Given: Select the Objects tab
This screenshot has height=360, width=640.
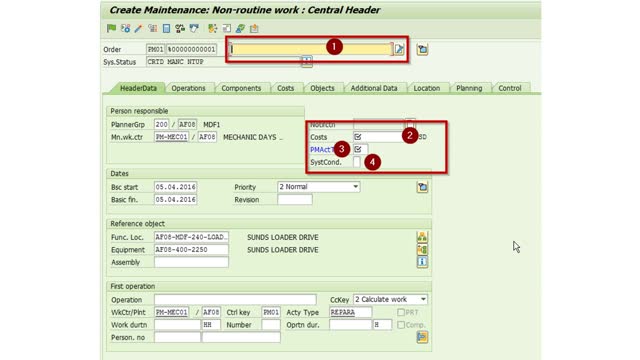Looking at the screenshot, I should point(322,88).
